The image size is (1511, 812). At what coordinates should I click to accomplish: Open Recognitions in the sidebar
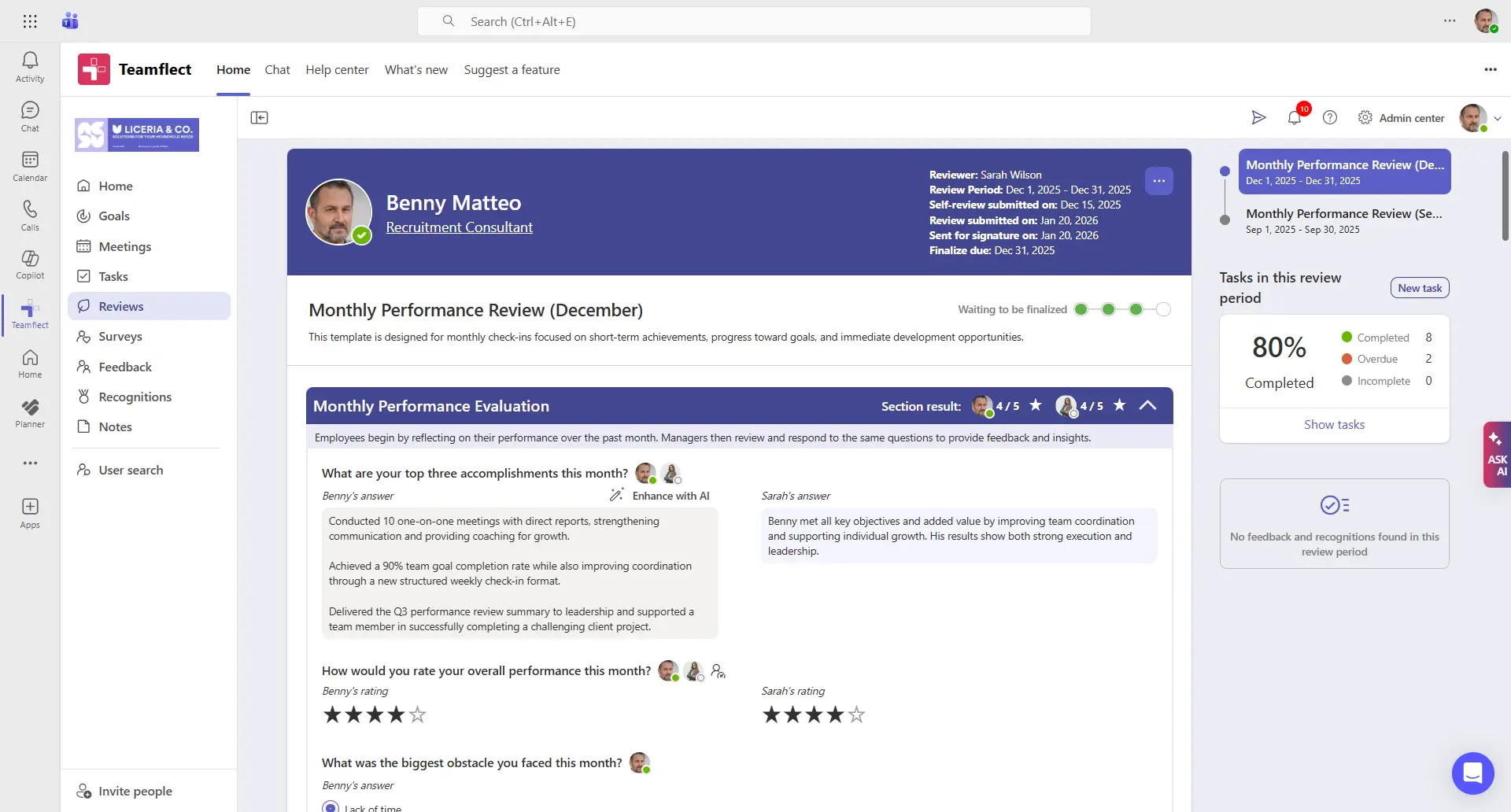(x=149, y=397)
